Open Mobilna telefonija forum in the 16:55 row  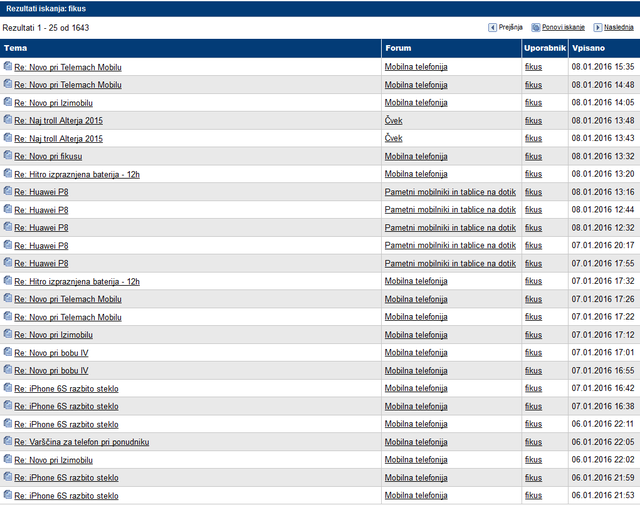click(x=416, y=370)
